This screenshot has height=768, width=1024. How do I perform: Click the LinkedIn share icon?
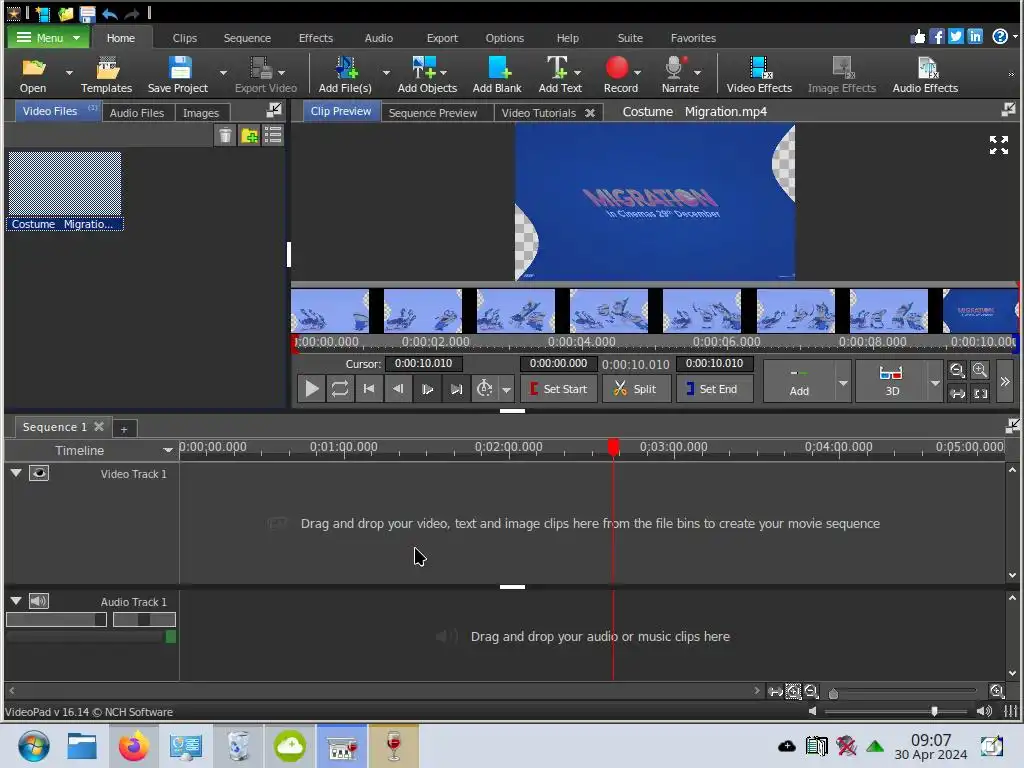975,37
